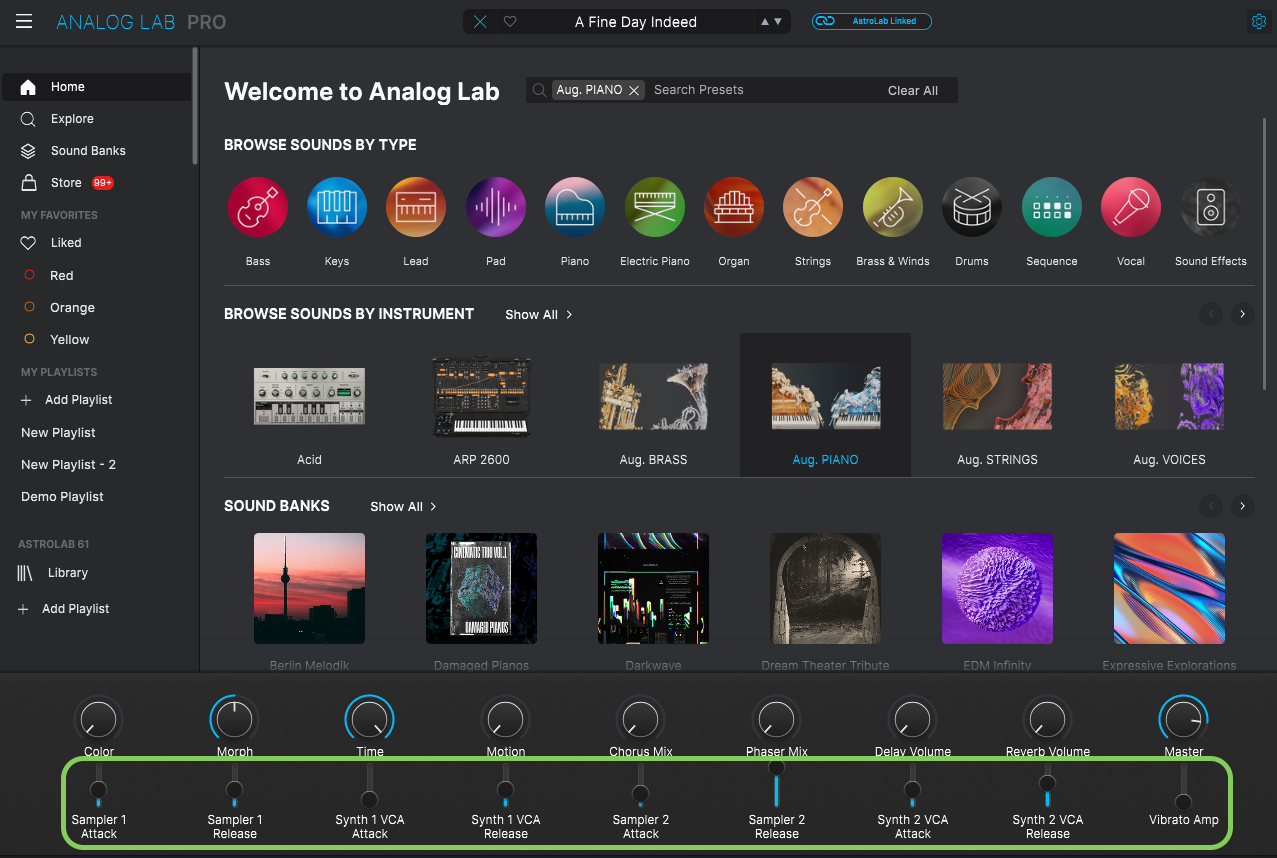This screenshot has height=858, width=1277.
Task: Open the hamburger main menu
Action: click(x=24, y=22)
